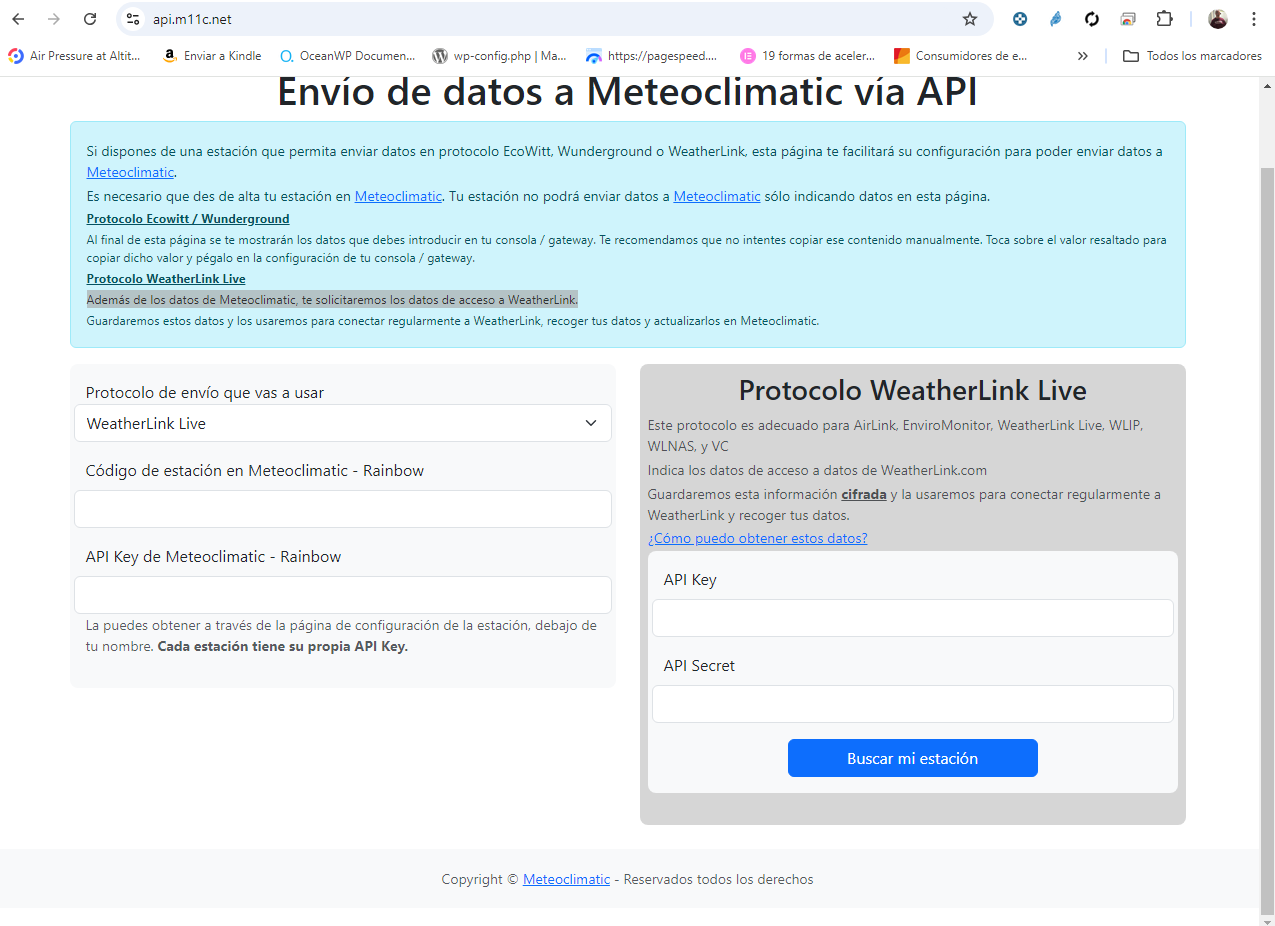This screenshot has width=1275, height=926.
Task: Open the Todos los marcadores folder
Action: click(1192, 56)
